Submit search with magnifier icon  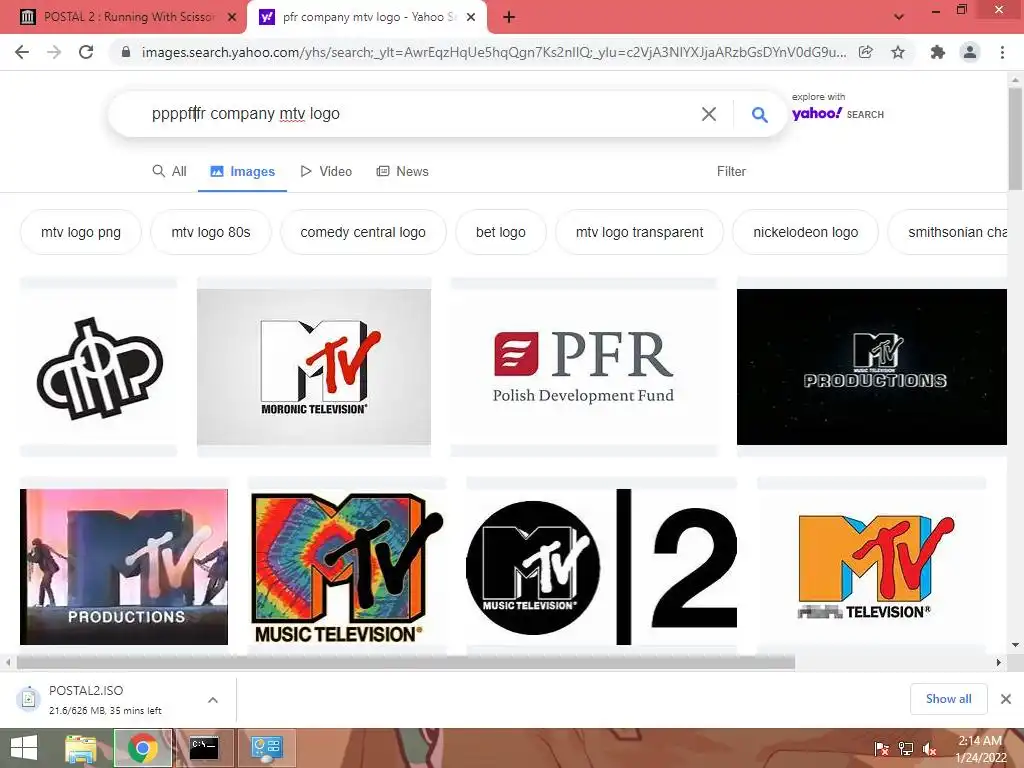tap(759, 114)
